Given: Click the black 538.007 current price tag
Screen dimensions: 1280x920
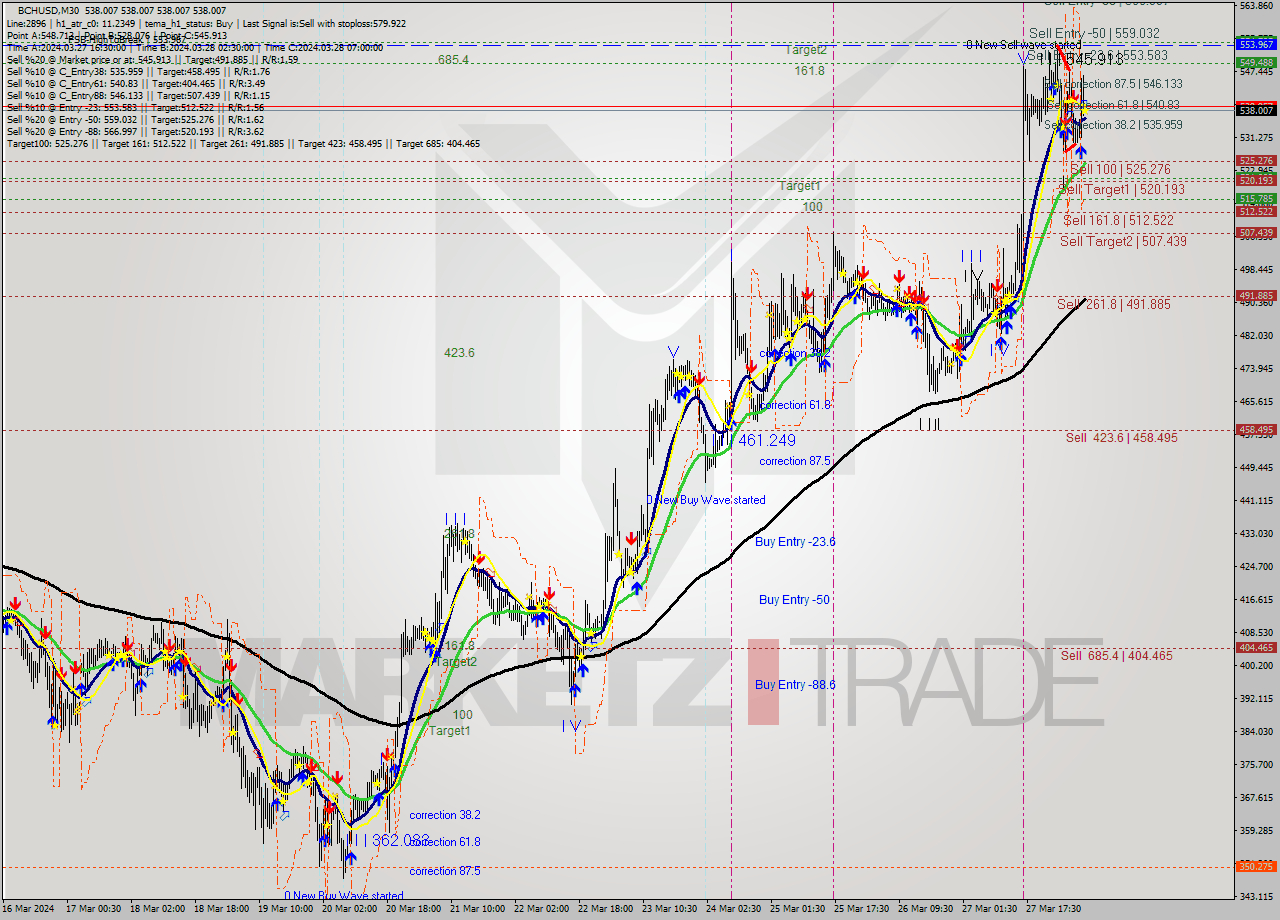Looking at the screenshot, I should coord(1257,110).
